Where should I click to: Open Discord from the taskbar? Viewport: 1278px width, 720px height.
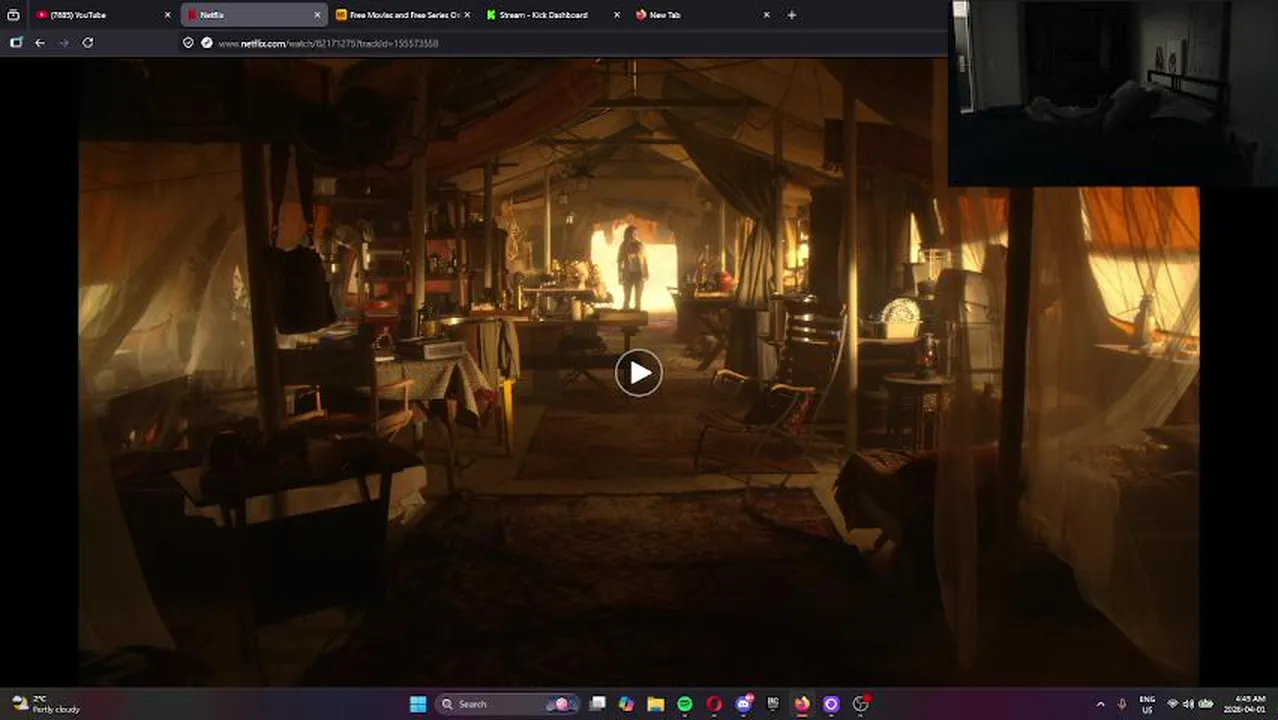pos(743,704)
